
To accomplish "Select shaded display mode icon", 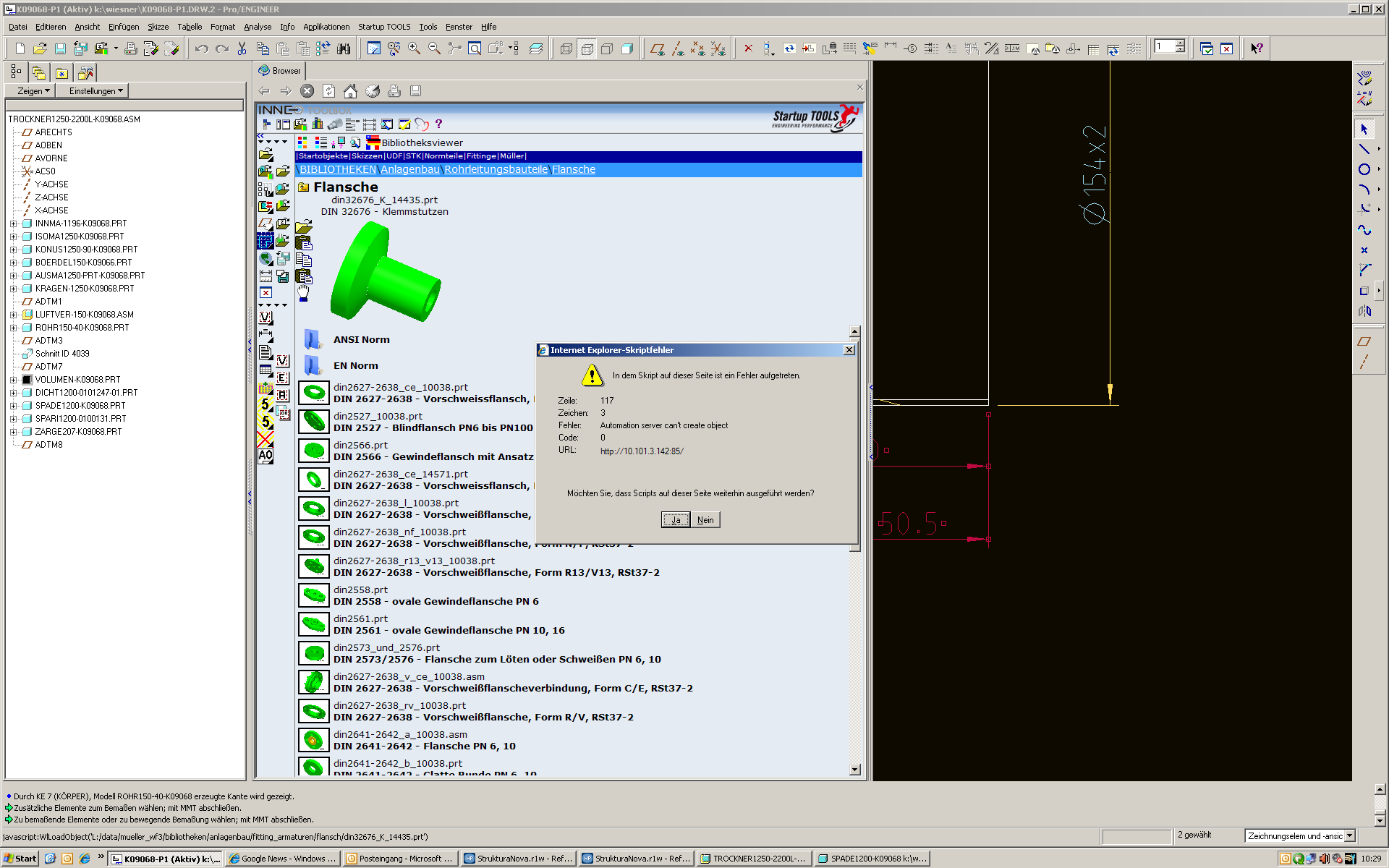I will pos(627,48).
